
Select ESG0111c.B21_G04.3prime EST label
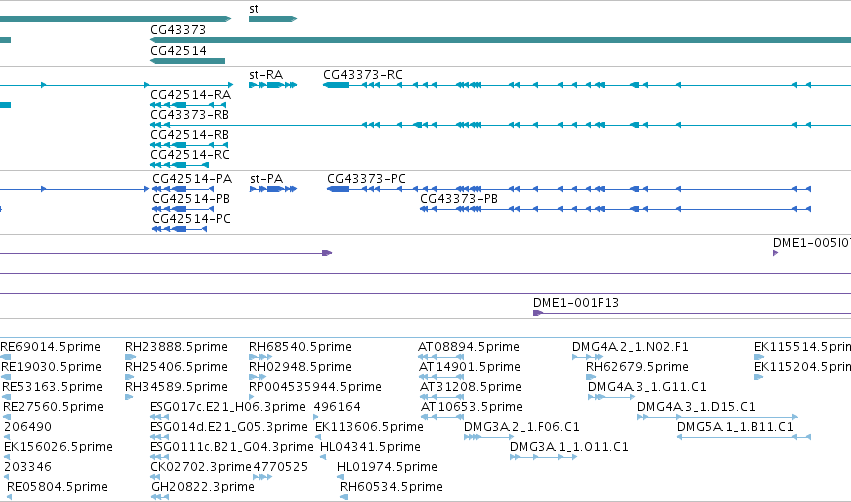pos(232,447)
